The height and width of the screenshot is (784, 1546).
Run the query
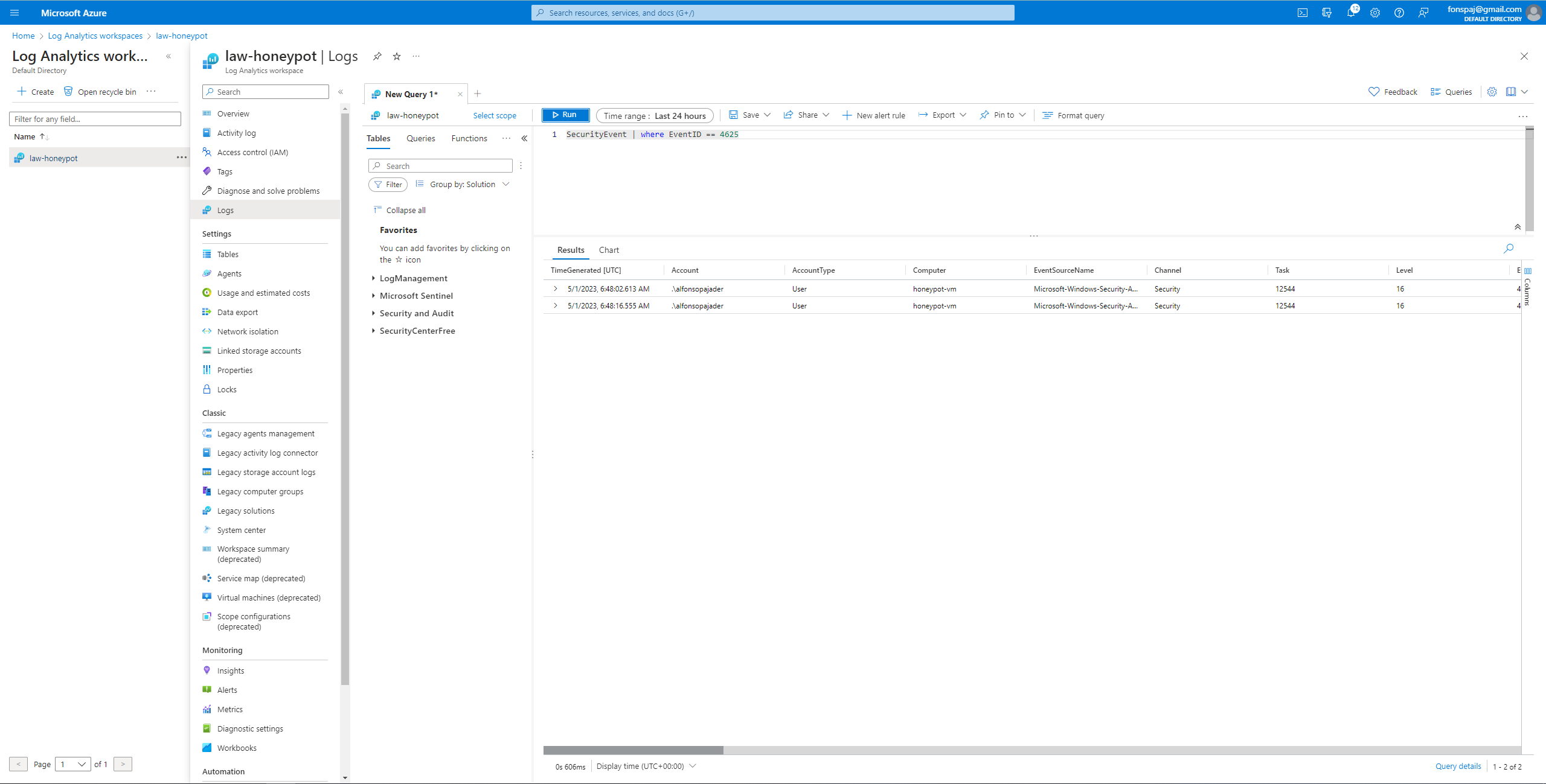[x=565, y=115]
